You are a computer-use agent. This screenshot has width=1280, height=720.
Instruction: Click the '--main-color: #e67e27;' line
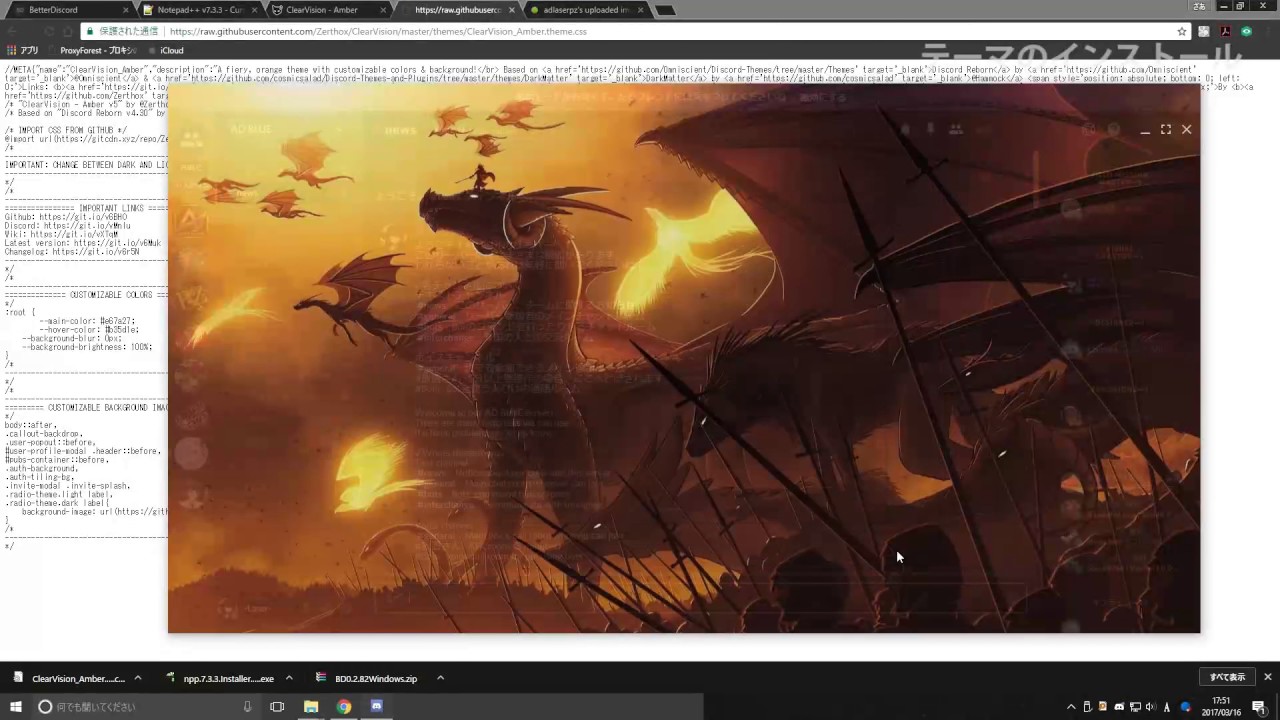coord(87,321)
